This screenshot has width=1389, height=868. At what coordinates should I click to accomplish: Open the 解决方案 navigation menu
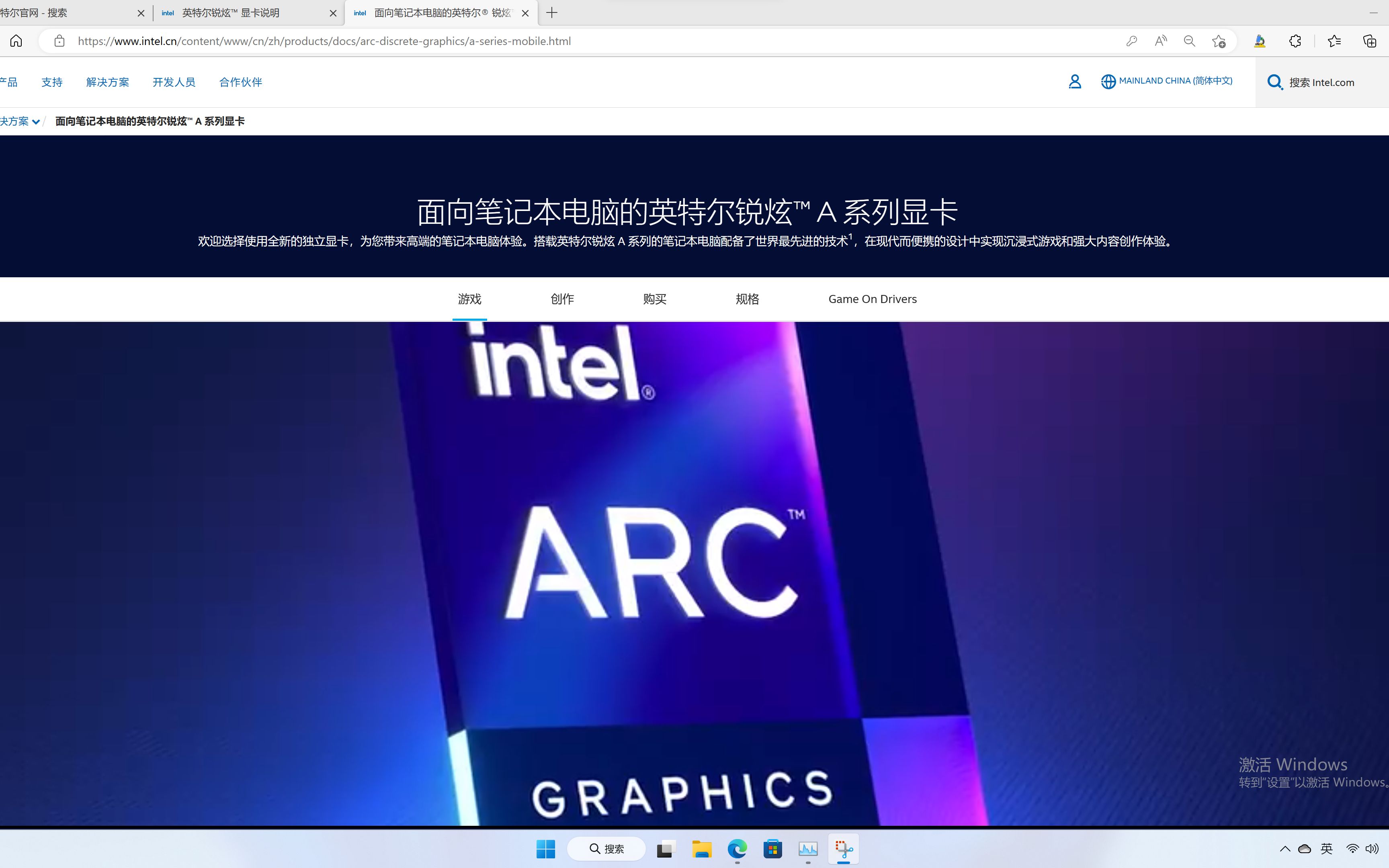tap(107, 82)
